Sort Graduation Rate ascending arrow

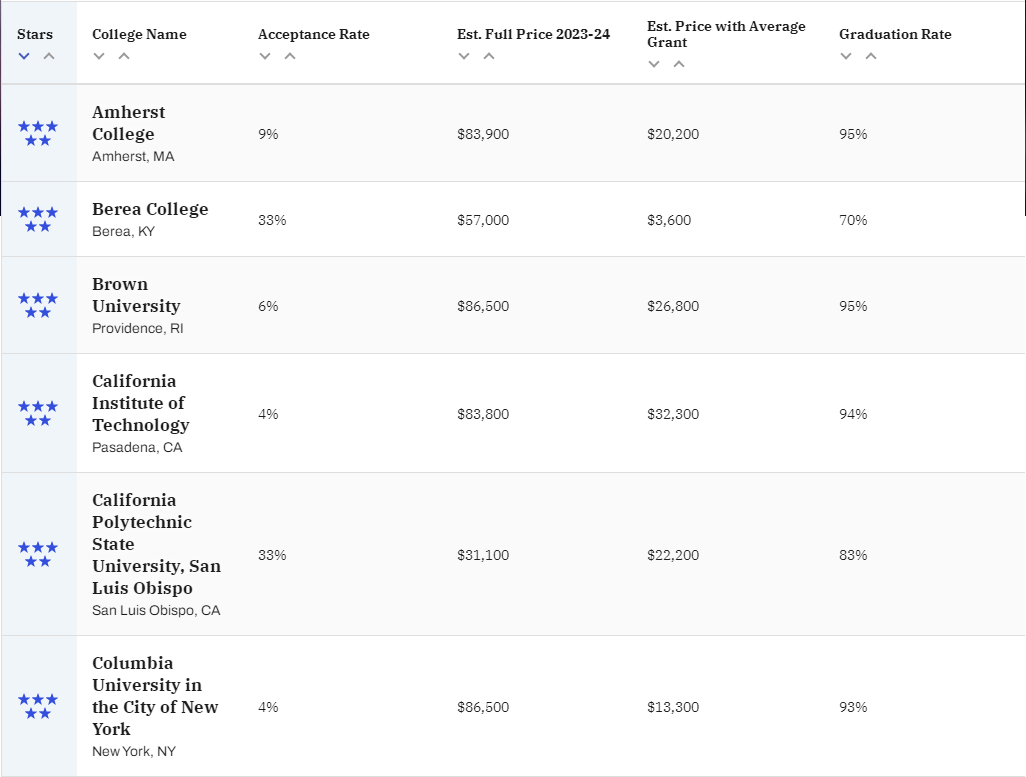click(x=871, y=56)
